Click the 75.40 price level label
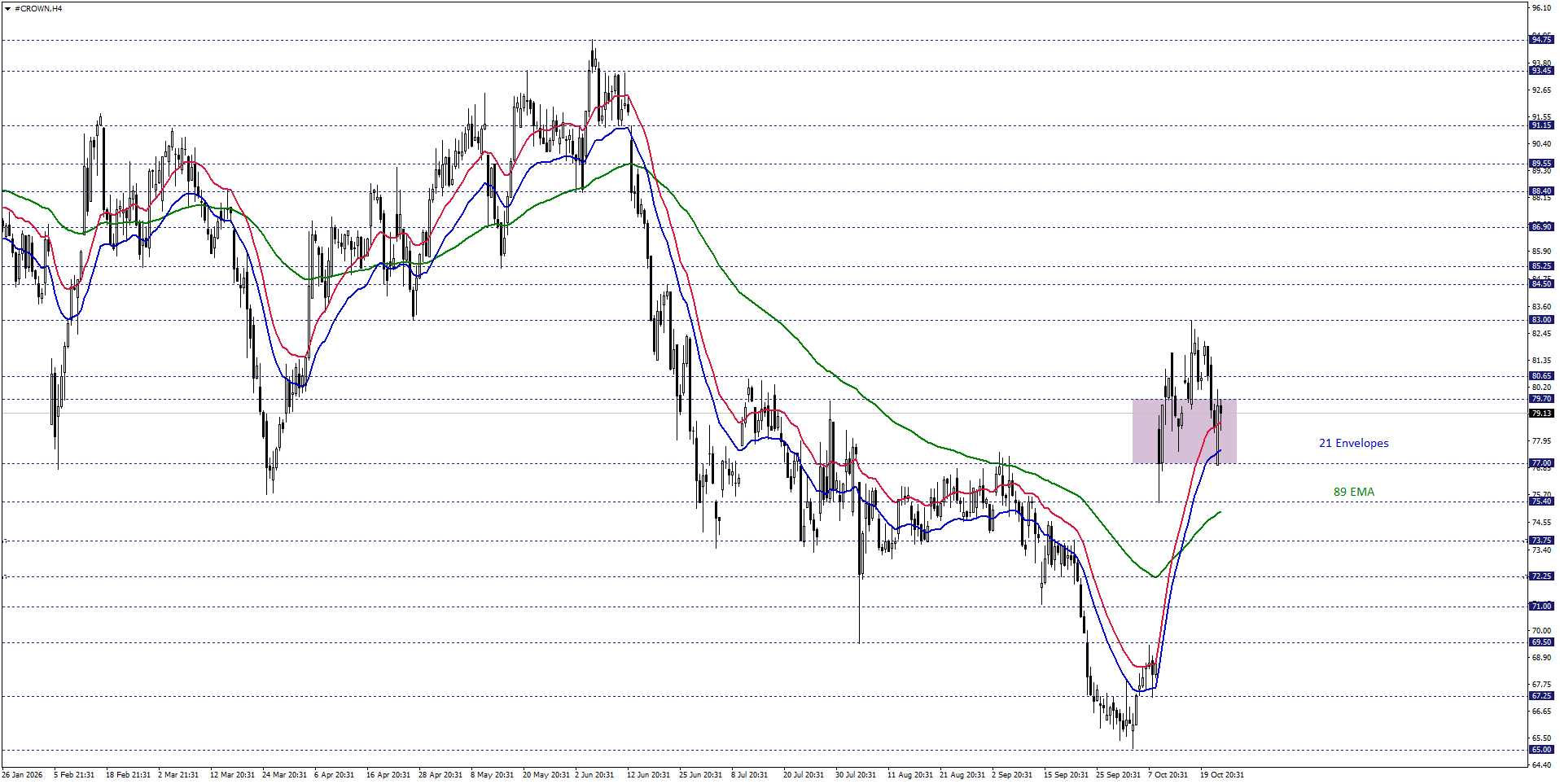Image resolution: width=1560 pixels, height=784 pixels. [x=1541, y=501]
